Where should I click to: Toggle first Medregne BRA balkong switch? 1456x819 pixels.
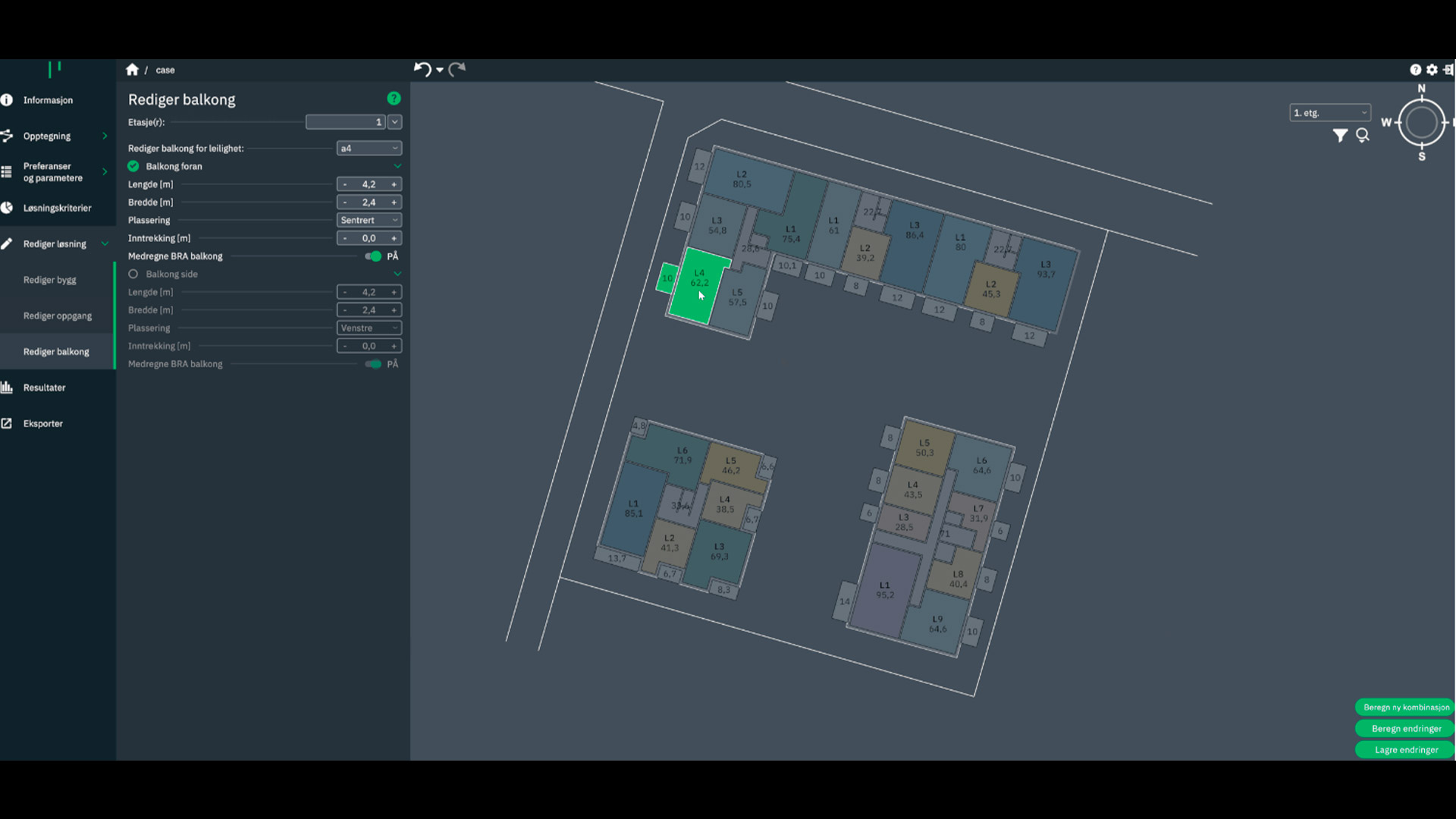tap(373, 256)
